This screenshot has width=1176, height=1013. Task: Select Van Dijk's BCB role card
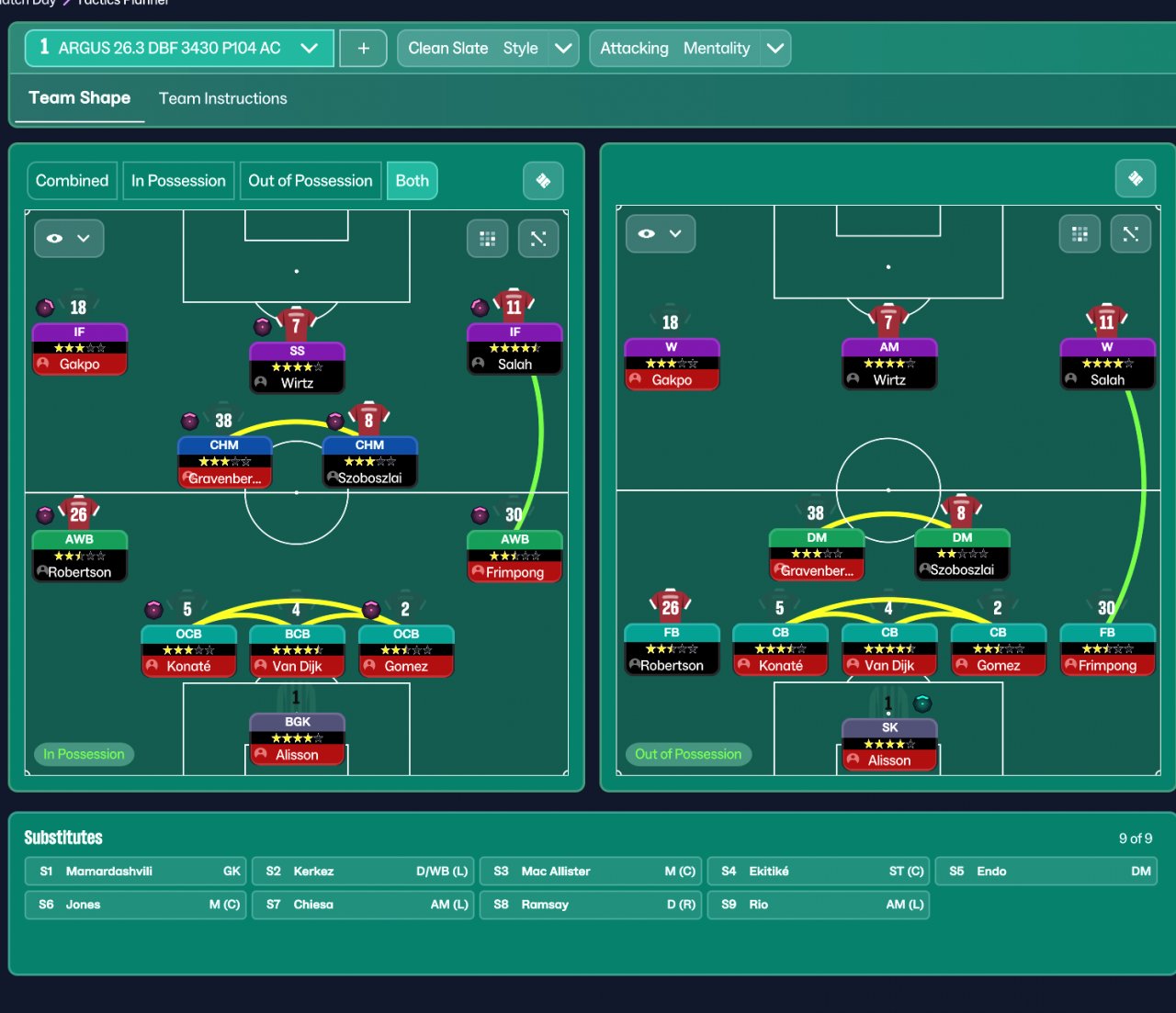(297, 651)
